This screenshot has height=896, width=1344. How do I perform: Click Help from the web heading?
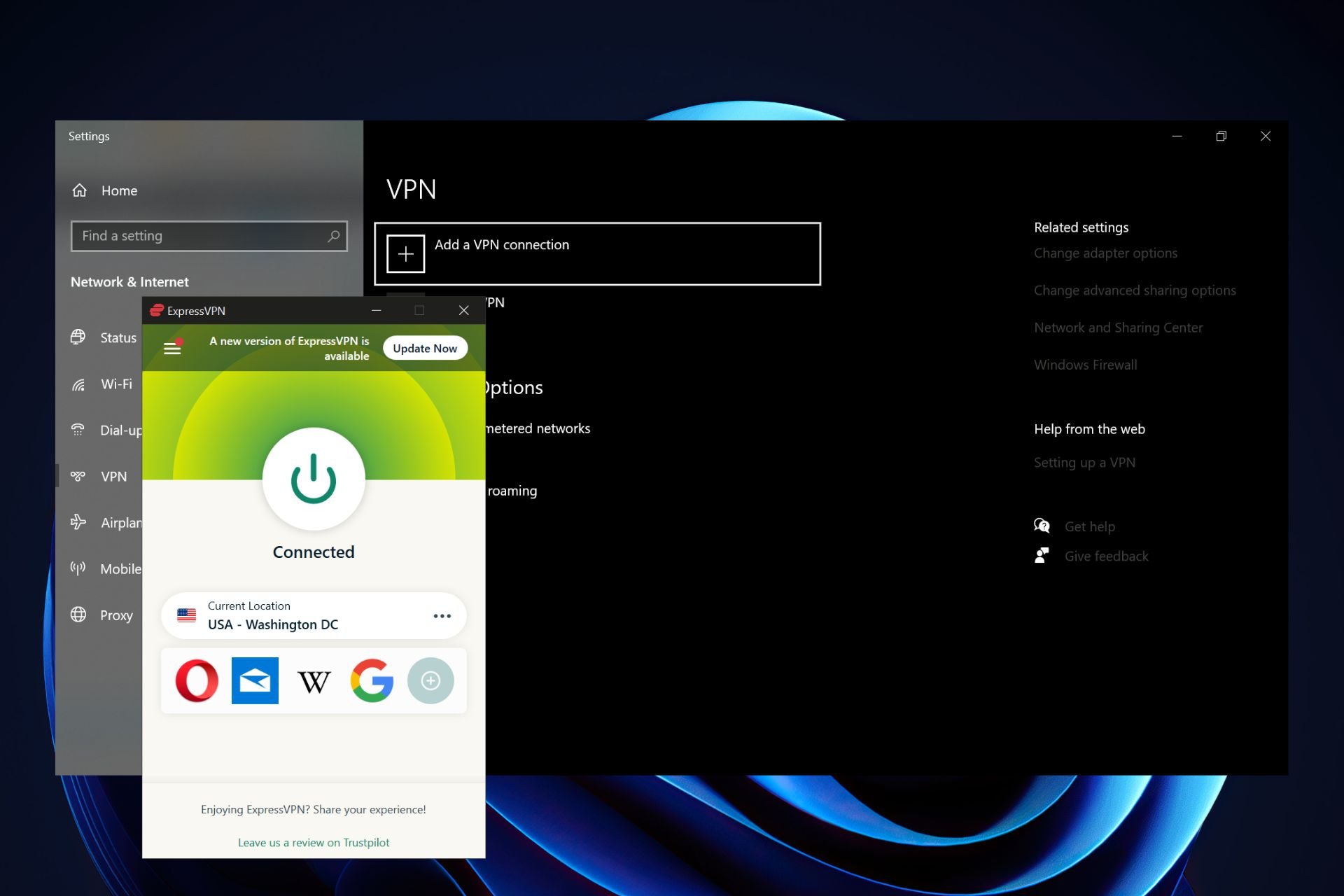1089,429
